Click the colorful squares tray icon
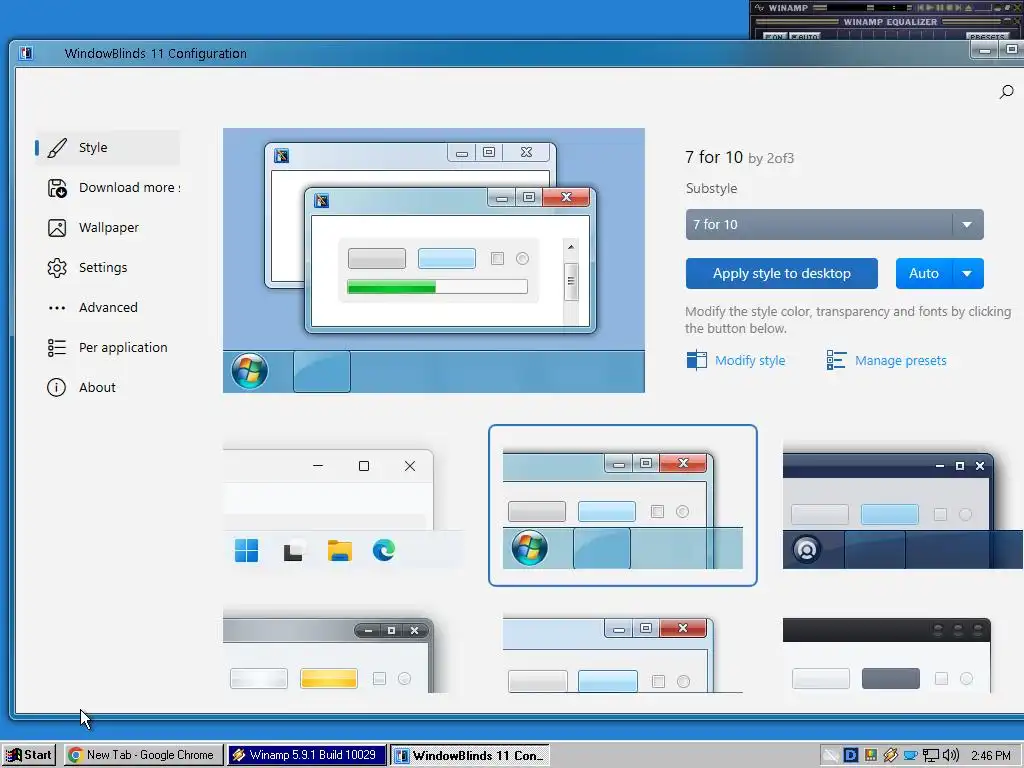 click(871, 756)
